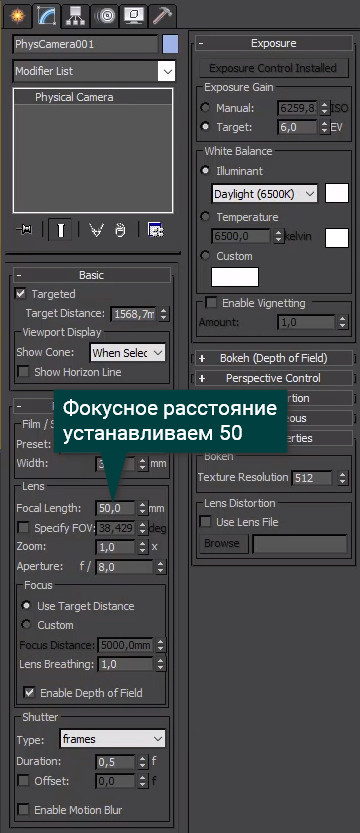Screen dimensions: 360x833
Task: Open the Modifier List dropdown
Action: click(x=94, y=71)
